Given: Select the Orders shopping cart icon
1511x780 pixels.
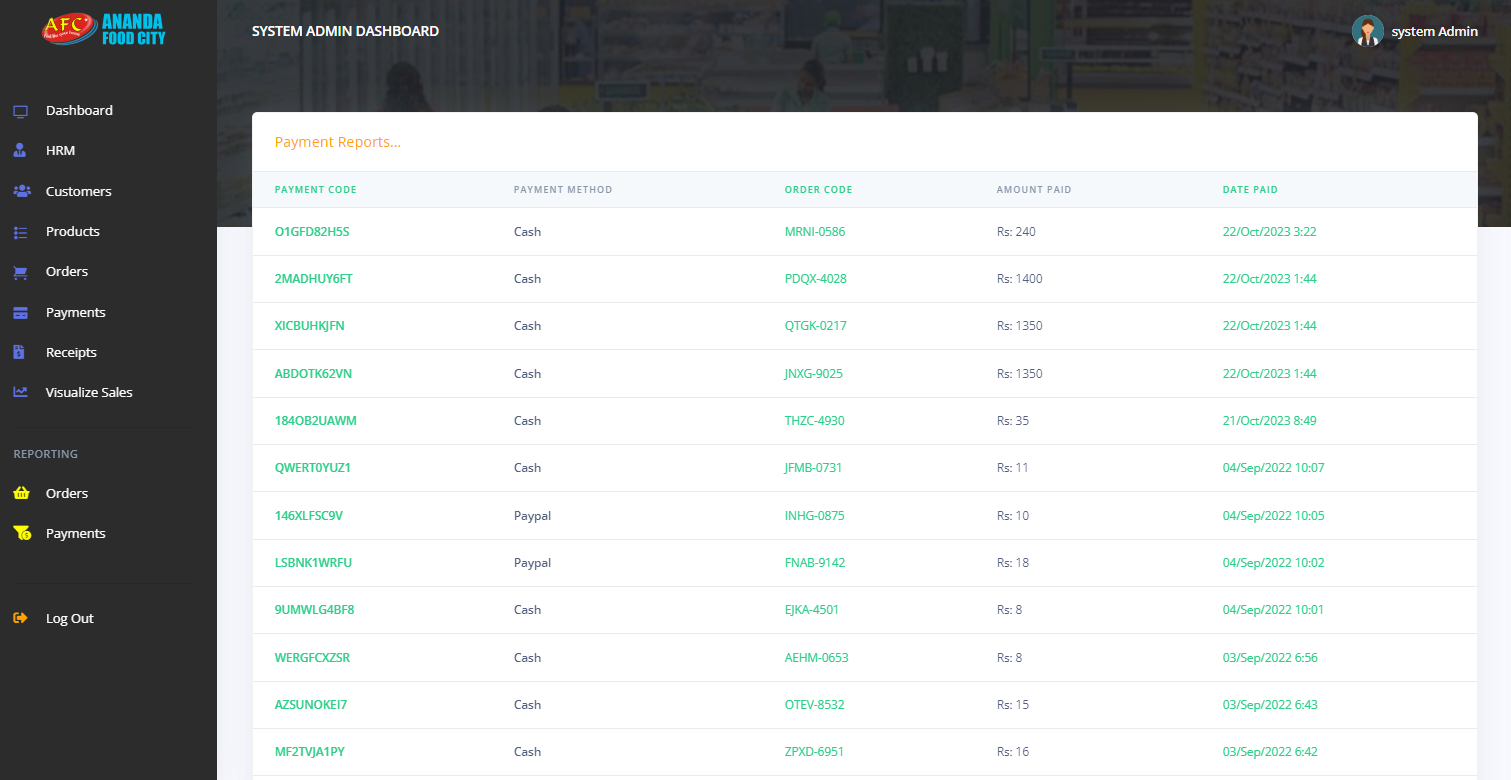Looking at the screenshot, I should [x=20, y=271].
